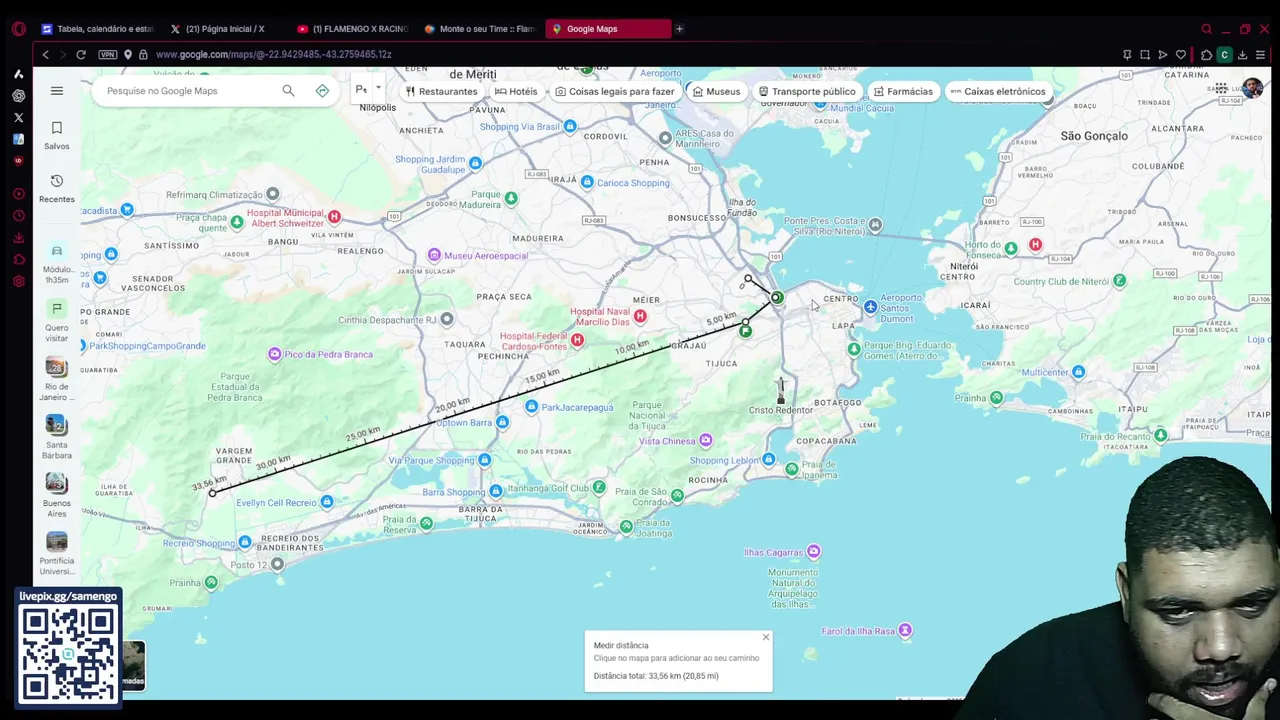Open Opera sidebar extensions cube
The width and height of the screenshot is (1280, 720).
click(18, 260)
